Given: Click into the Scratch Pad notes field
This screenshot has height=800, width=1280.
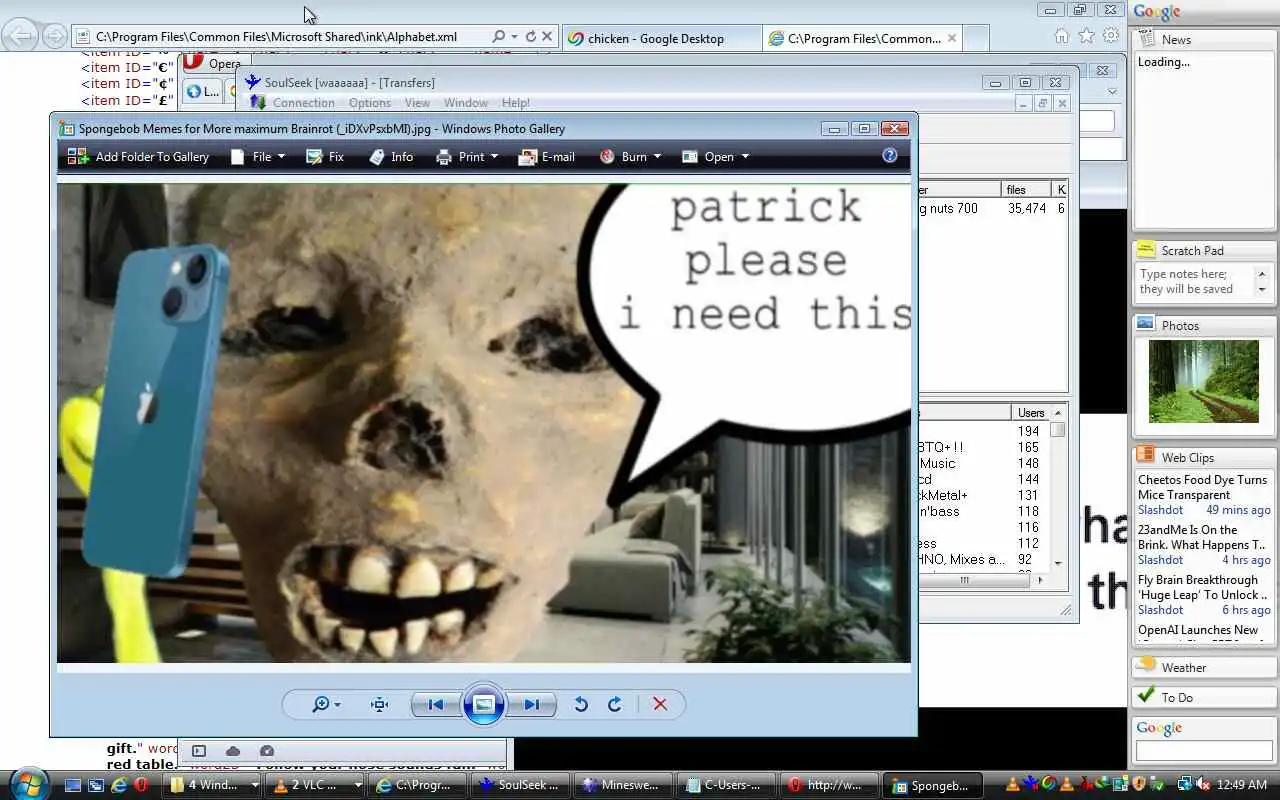Looking at the screenshot, I should click(x=1196, y=282).
